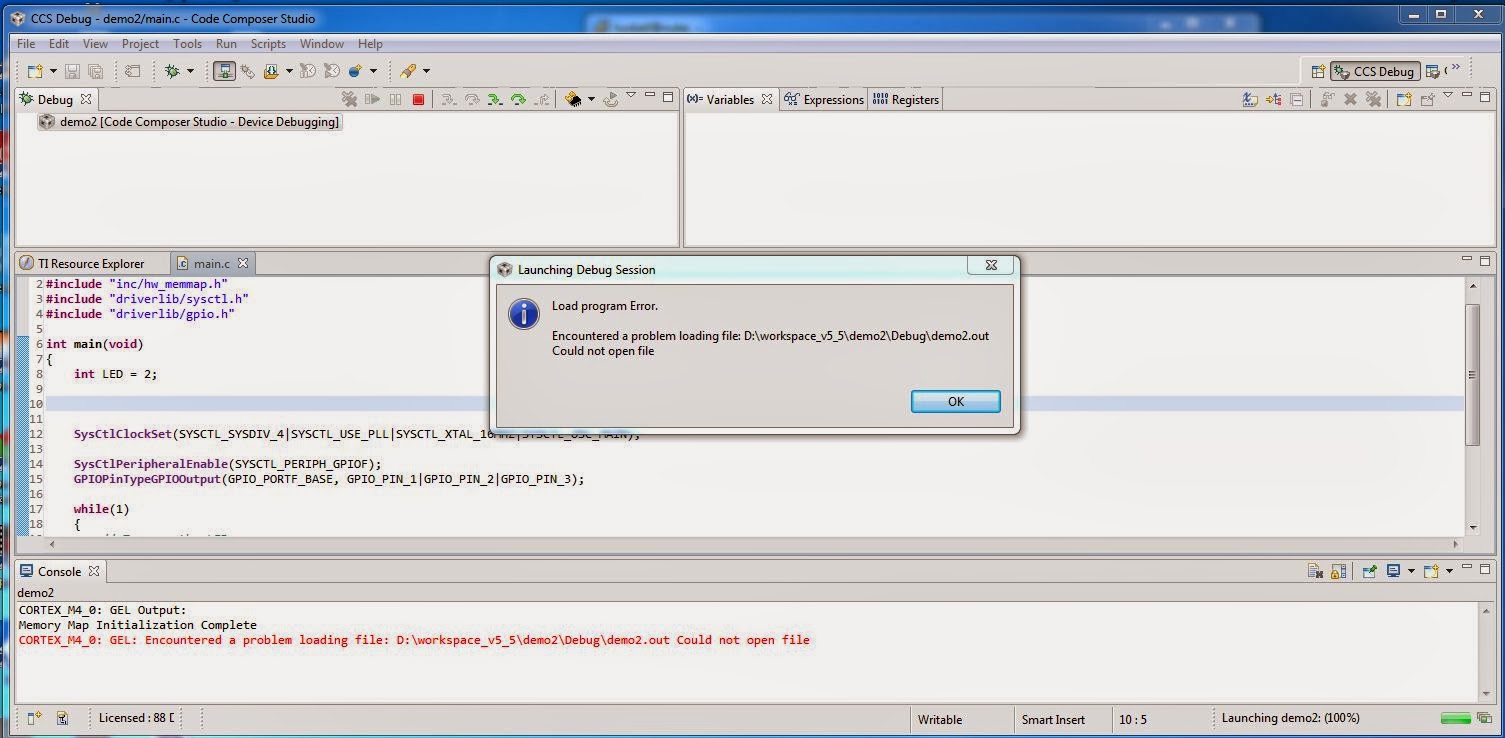Open the pencil tool dropdown arrow
Screen dimensions: 1505x738
pyautogui.click(x=426, y=71)
